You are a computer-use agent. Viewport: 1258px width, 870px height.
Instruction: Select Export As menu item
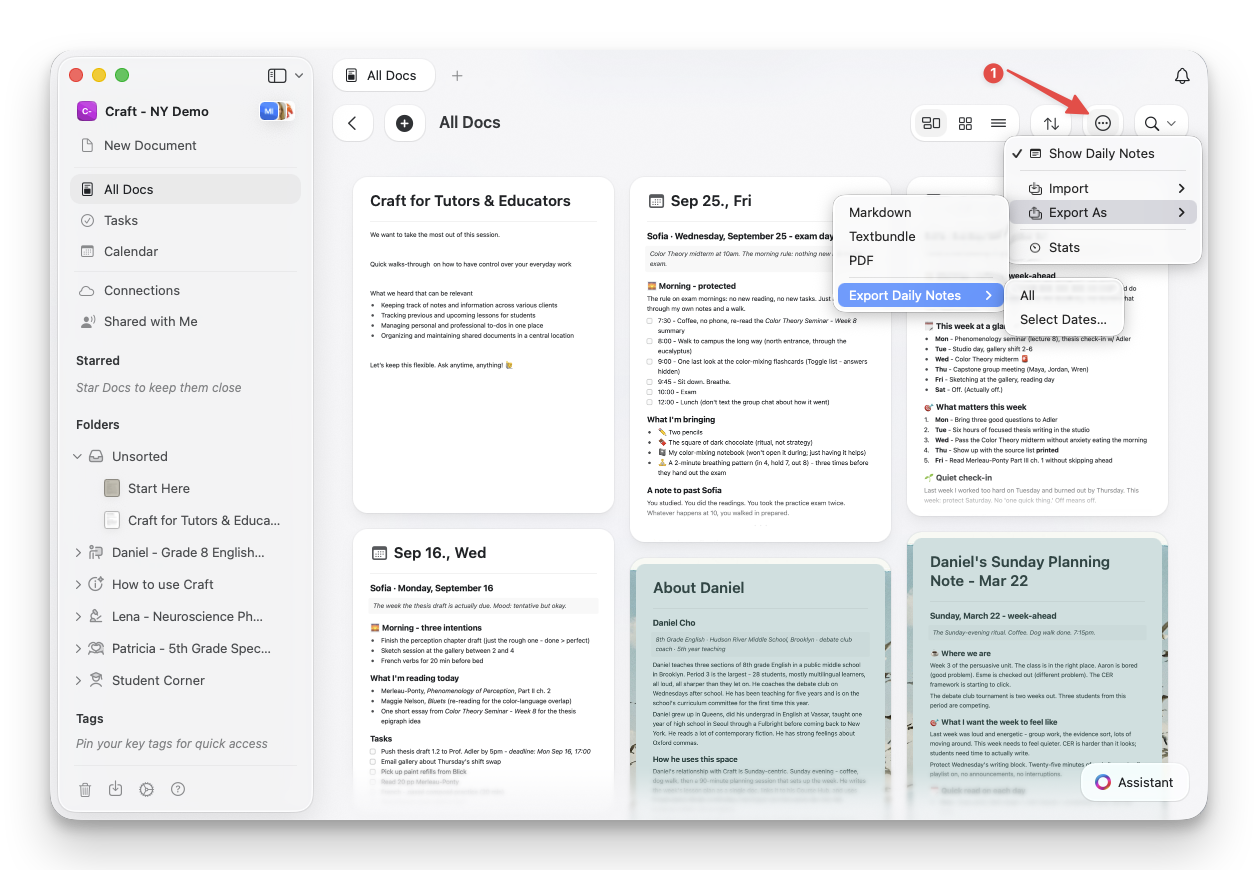pos(1102,212)
